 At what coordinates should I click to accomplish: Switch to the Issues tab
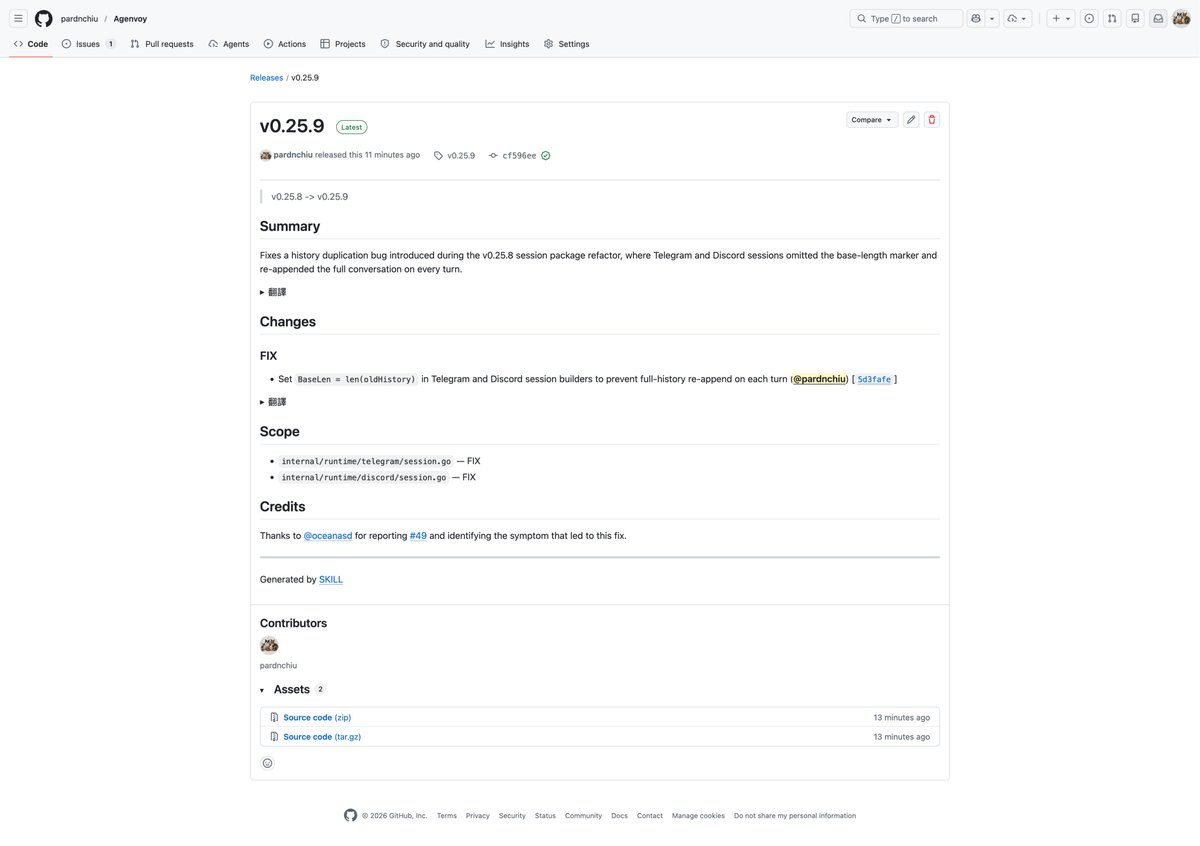88,44
